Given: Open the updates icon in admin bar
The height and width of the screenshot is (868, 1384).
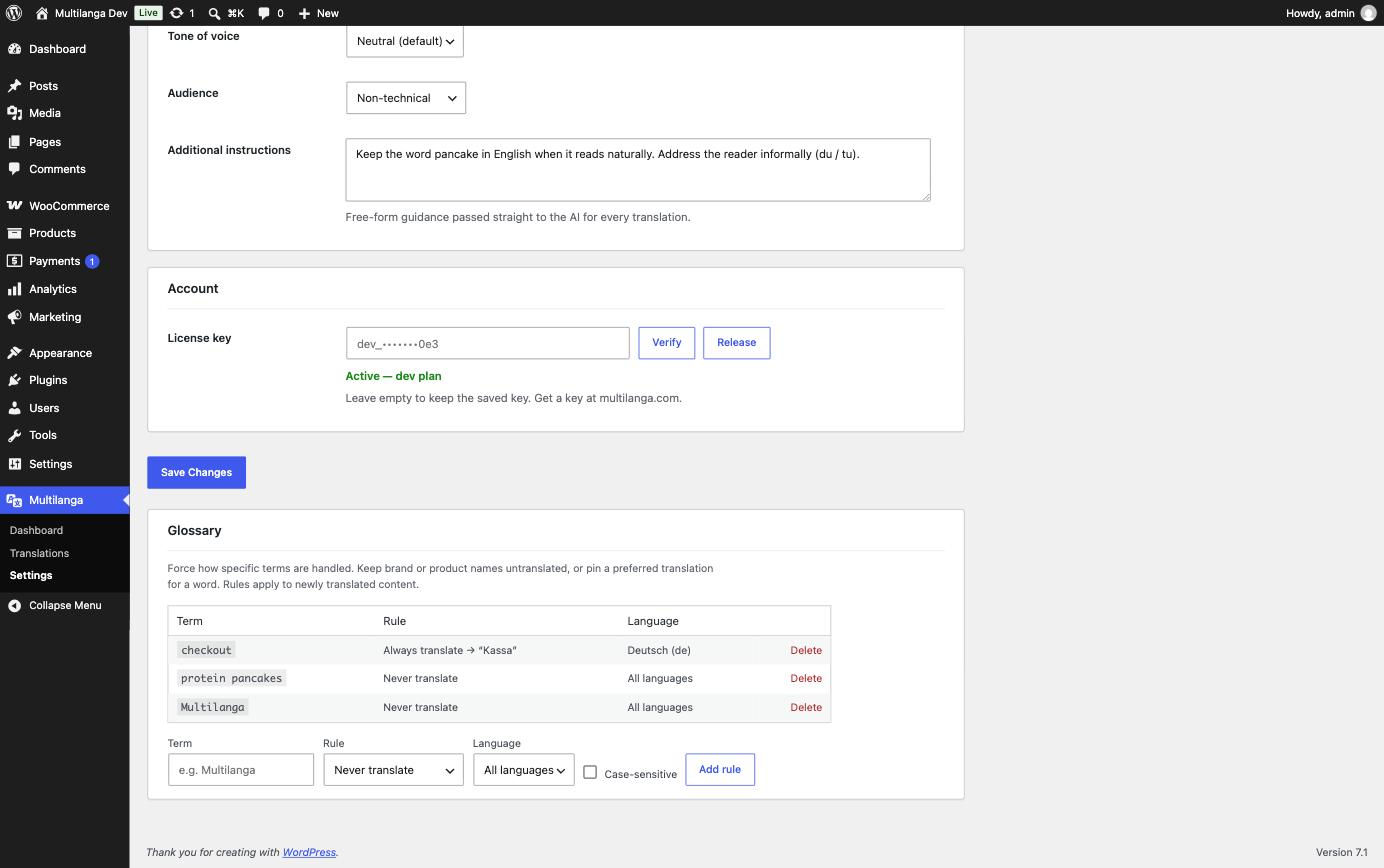Looking at the screenshot, I should (177, 13).
